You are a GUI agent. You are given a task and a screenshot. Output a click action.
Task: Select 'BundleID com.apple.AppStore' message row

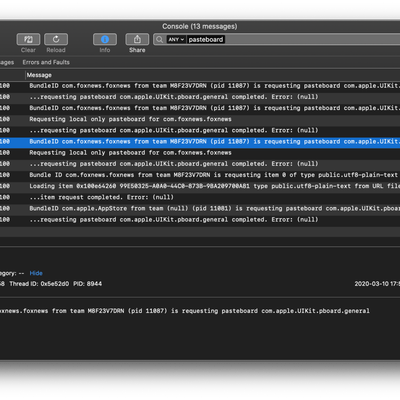click(x=200, y=209)
